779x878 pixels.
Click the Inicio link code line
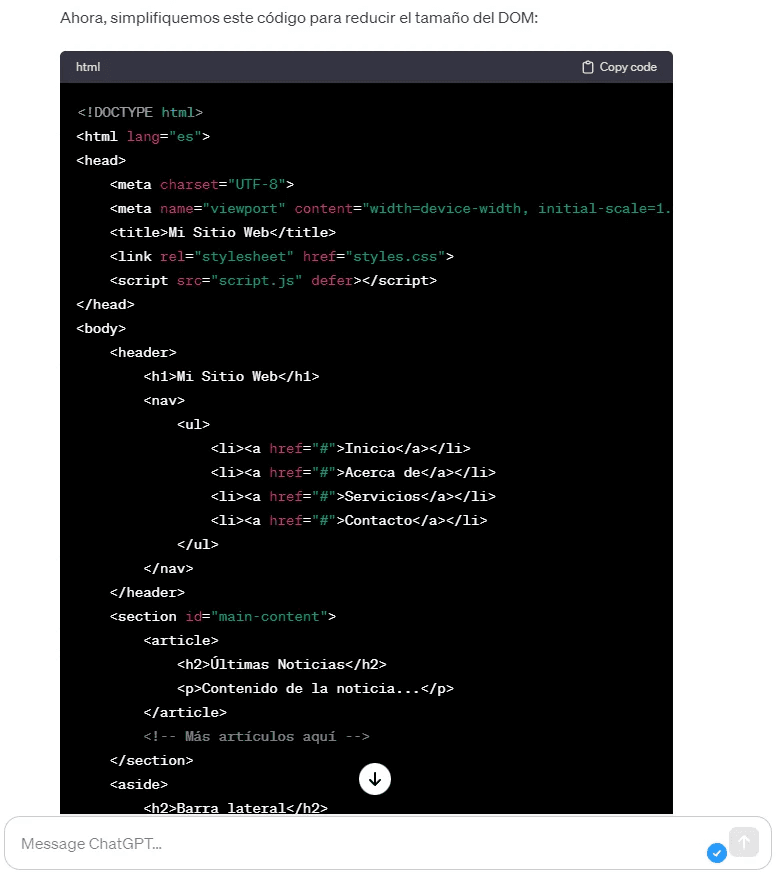click(340, 448)
